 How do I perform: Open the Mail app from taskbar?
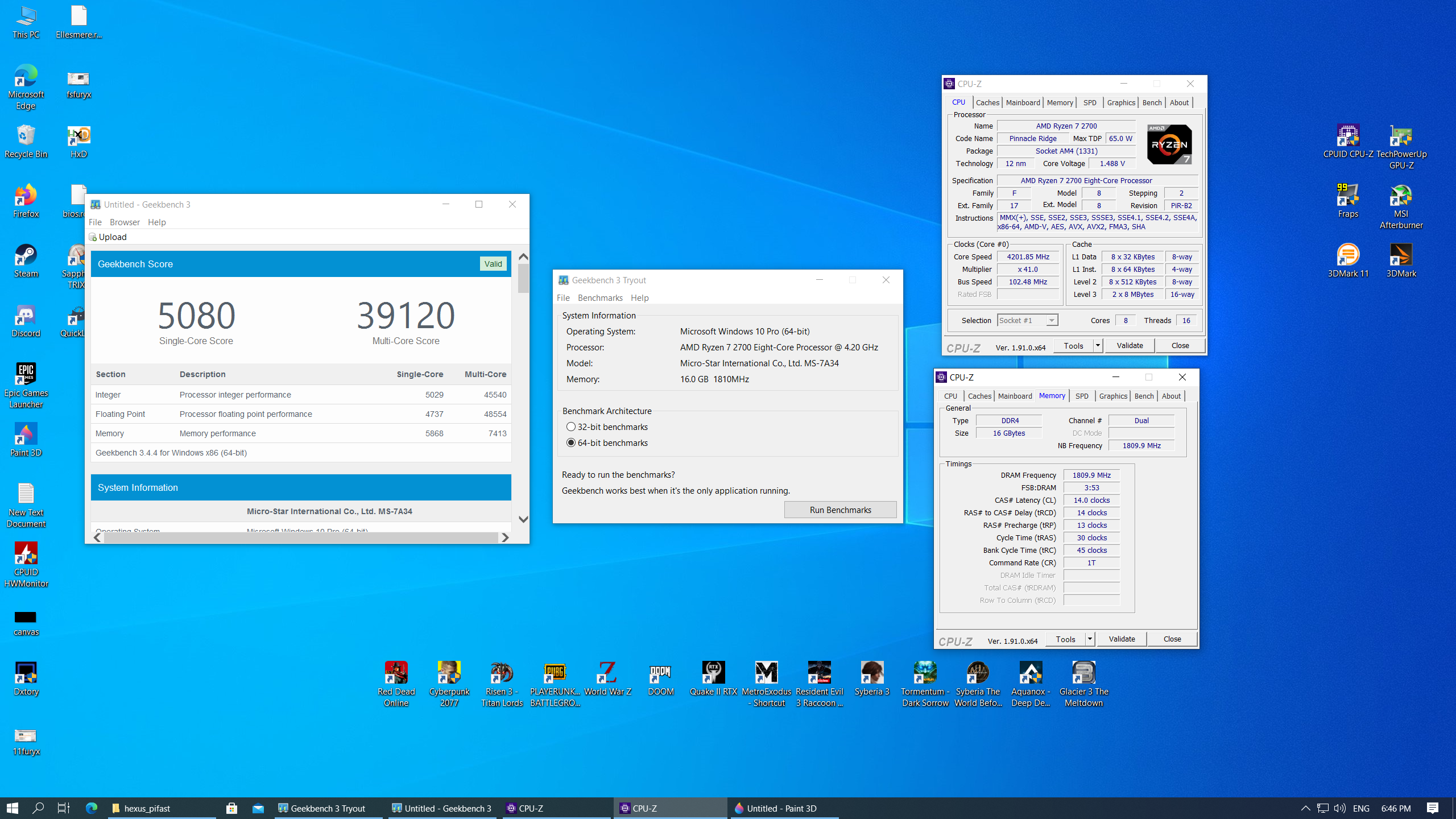258,808
